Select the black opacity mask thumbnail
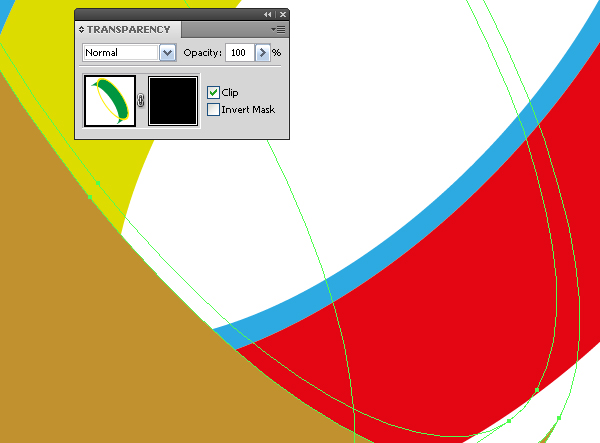This screenshot has width=600, height=443. pyautogui.click(x=173, y=101)
